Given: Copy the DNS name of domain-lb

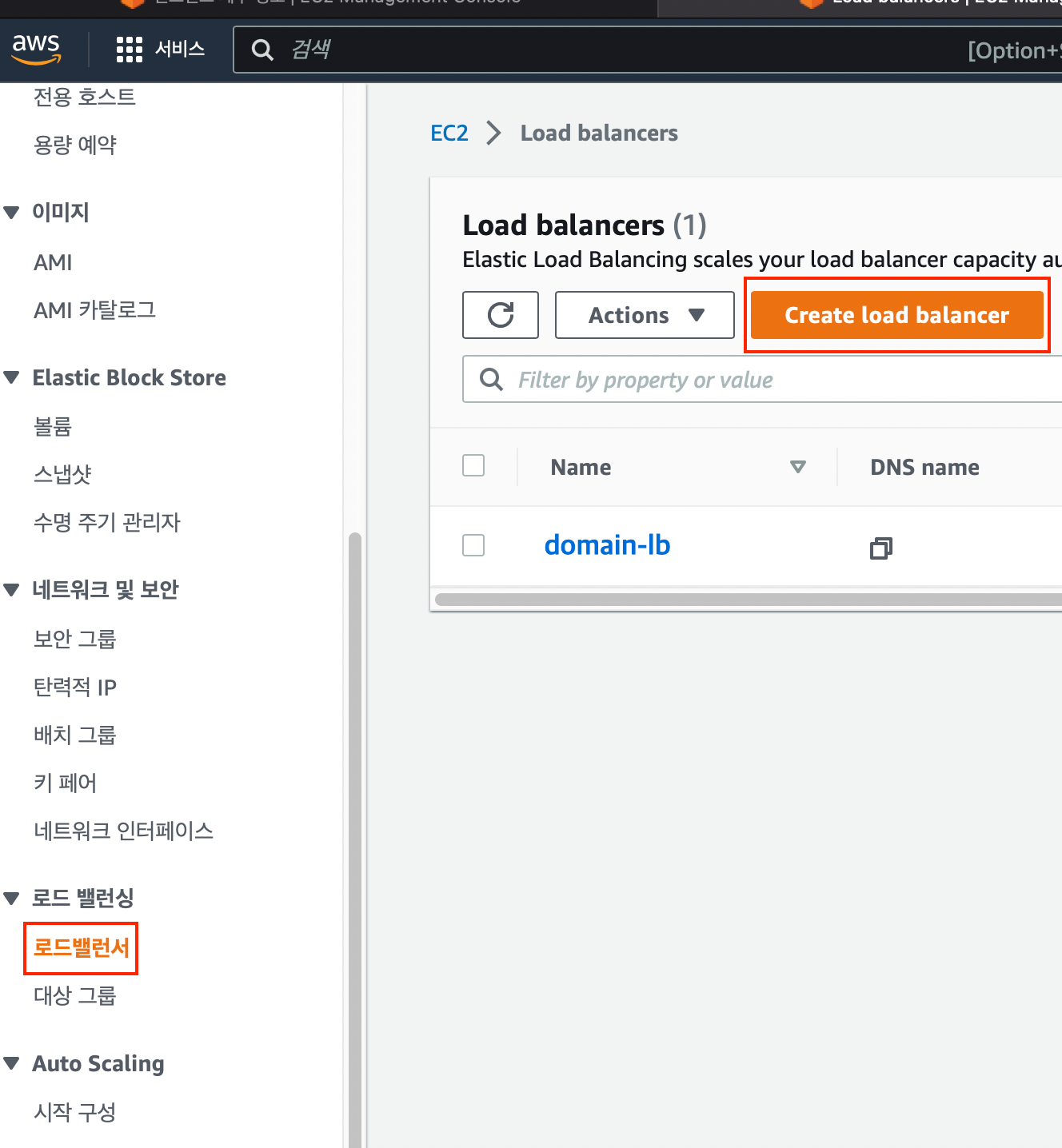Looking at the screenshot, I should (880, 548).
